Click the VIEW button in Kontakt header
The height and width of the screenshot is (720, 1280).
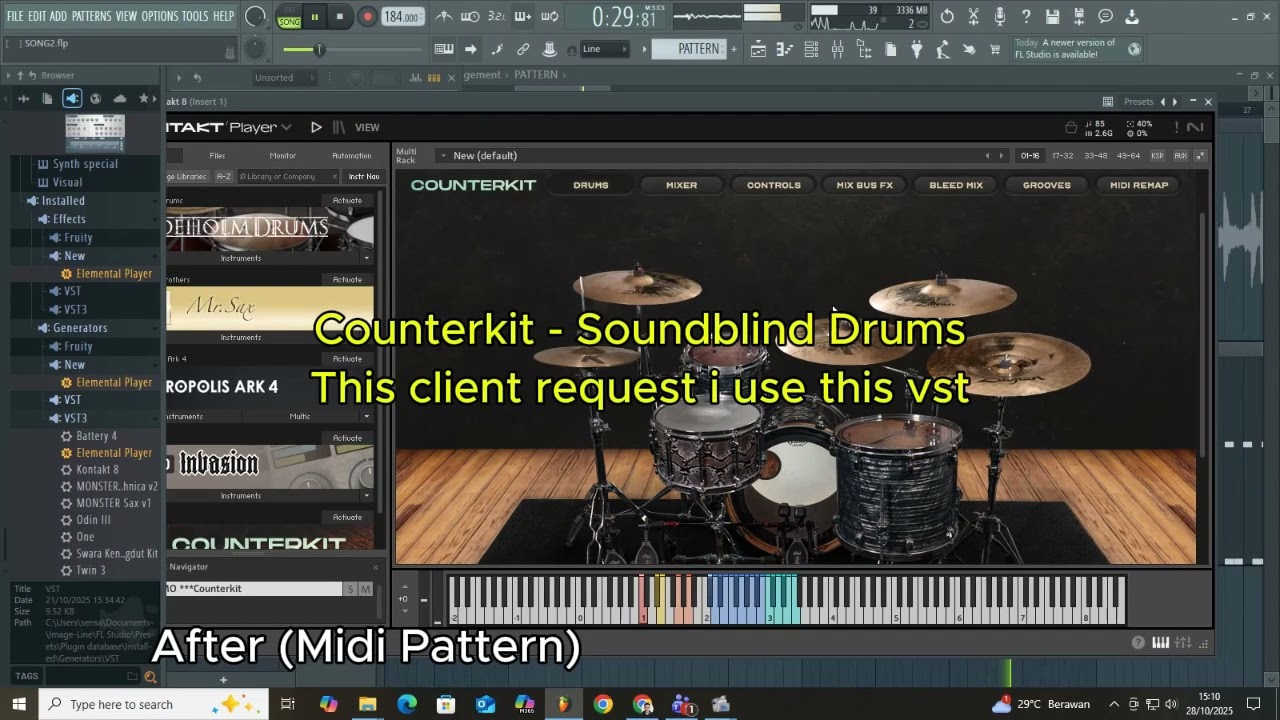click(367, 127)
